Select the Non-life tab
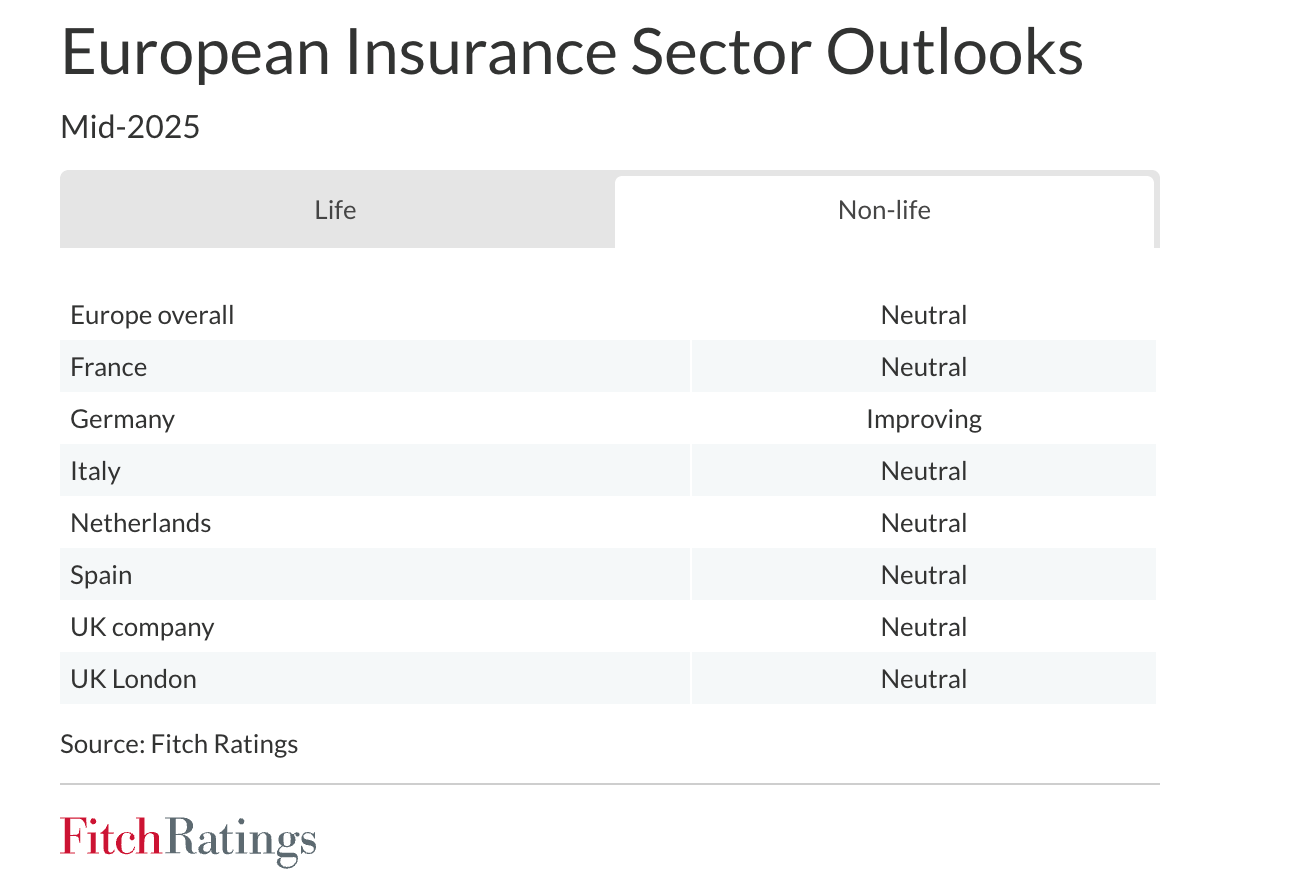1312x874 pixels. tap(884, 211)
